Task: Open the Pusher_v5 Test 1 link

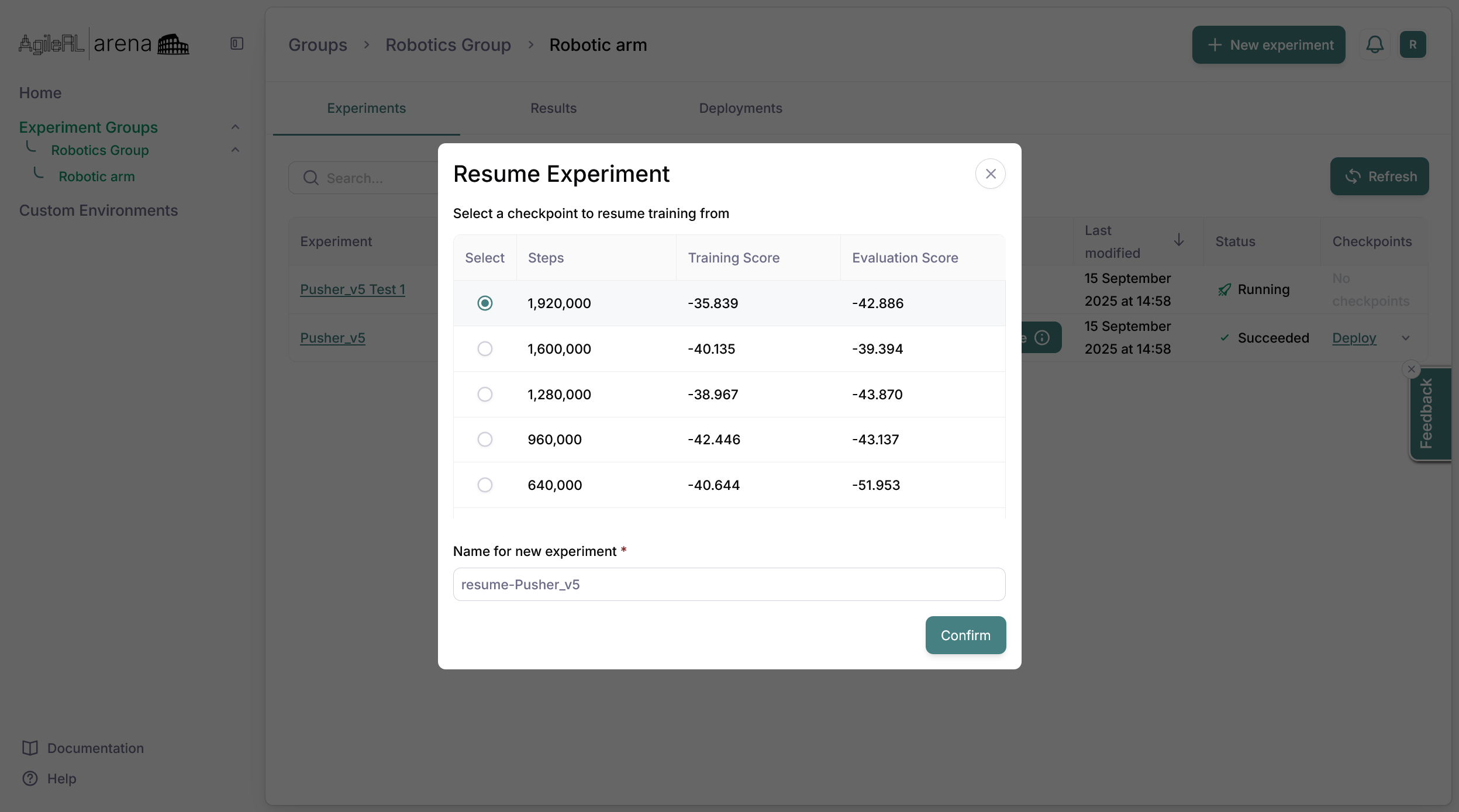Action: tap(352, 289)
